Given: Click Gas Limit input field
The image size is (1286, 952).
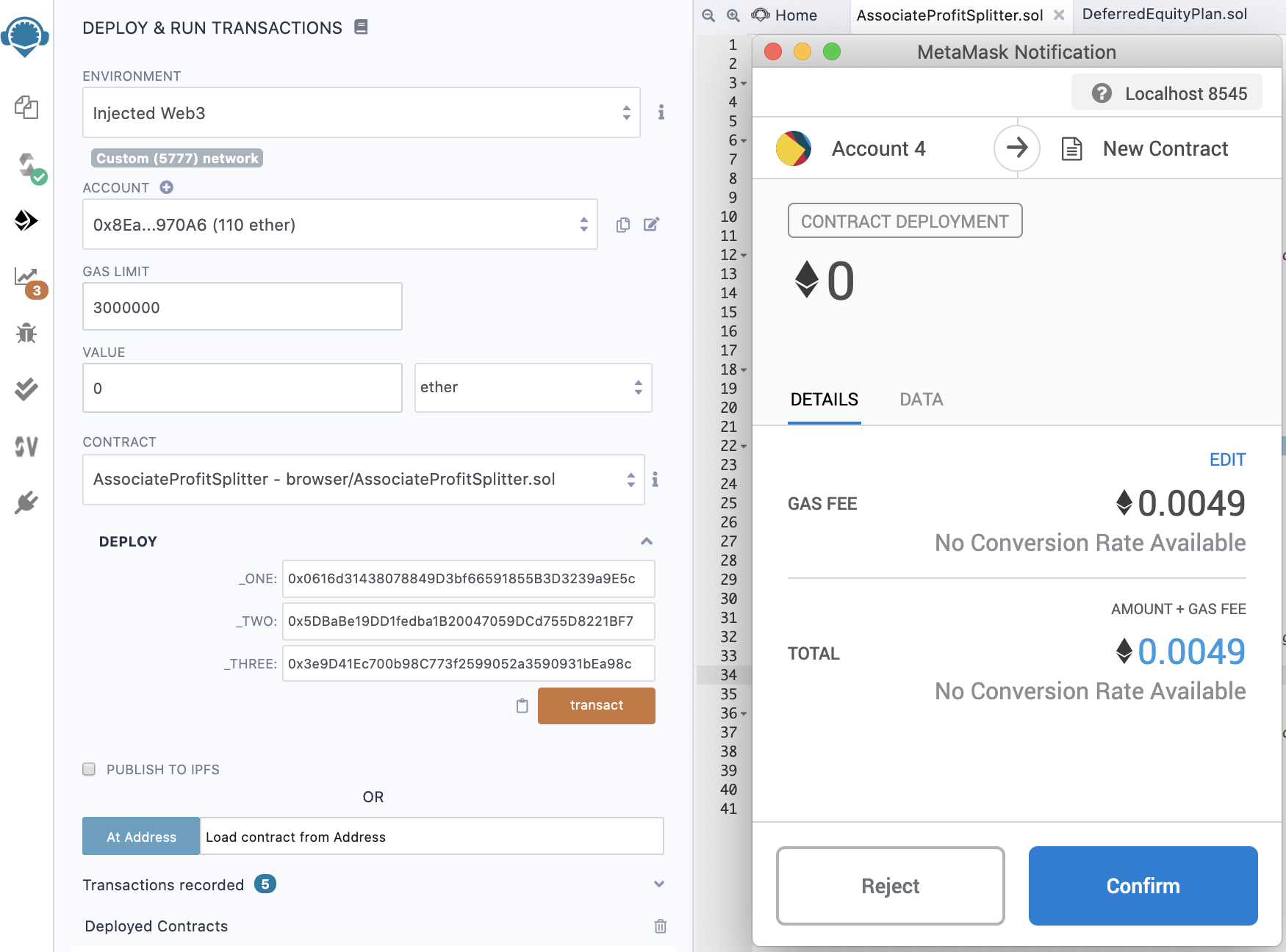Looking at the screenshot, I should (243, 306).
